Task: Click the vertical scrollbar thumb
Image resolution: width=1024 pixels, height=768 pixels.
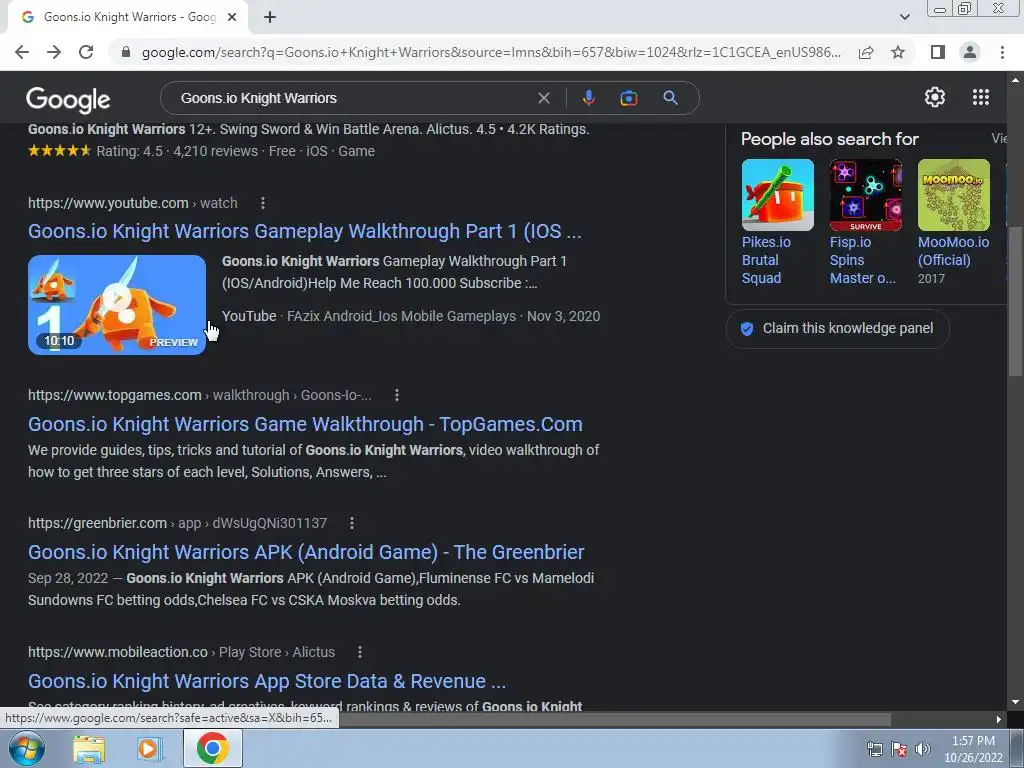Action: (x=1015, y=302)
